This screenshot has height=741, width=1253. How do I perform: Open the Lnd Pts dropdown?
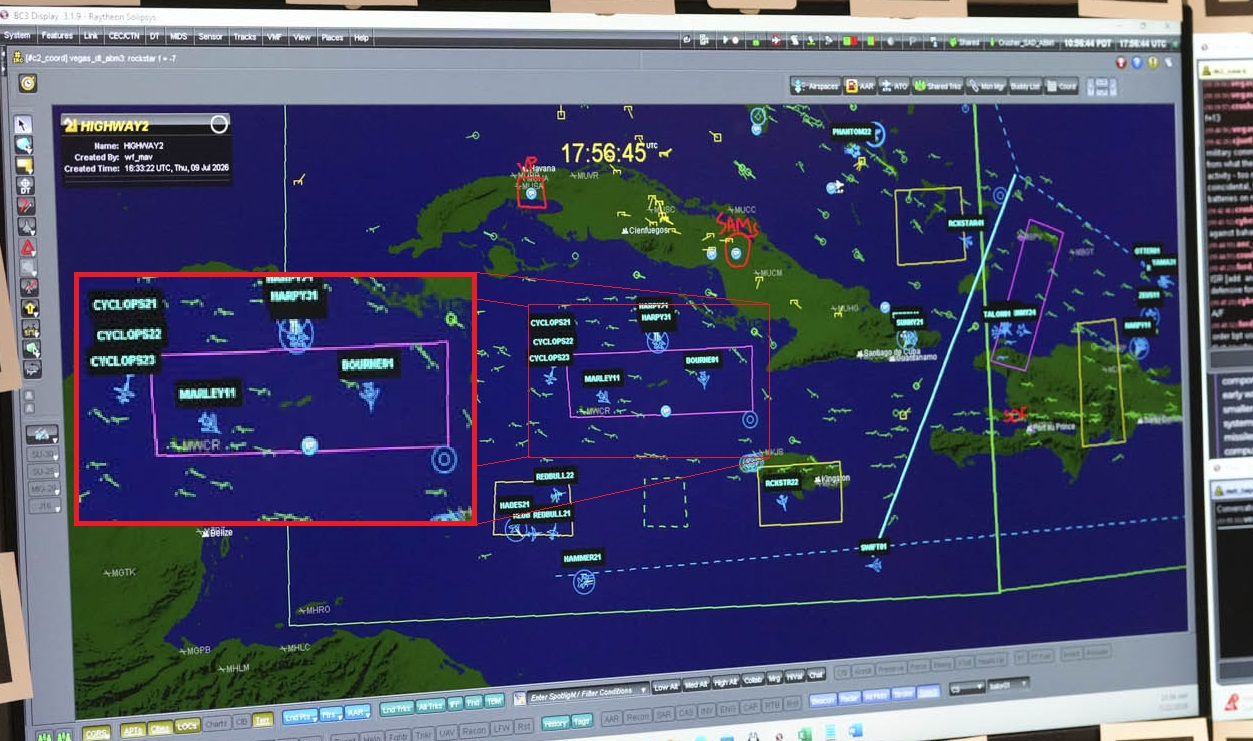300,716
